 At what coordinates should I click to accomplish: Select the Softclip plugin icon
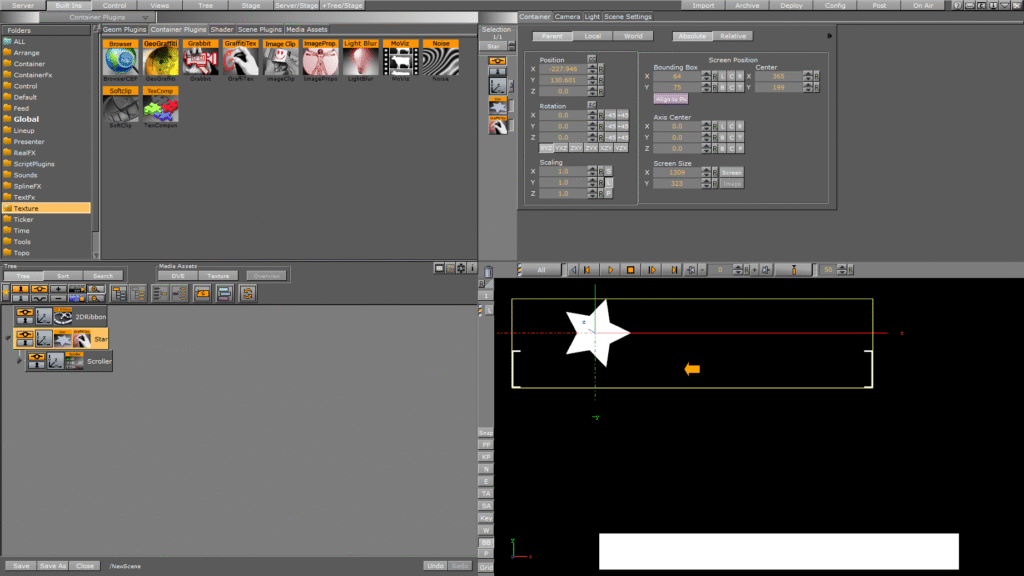coord(119,106)
